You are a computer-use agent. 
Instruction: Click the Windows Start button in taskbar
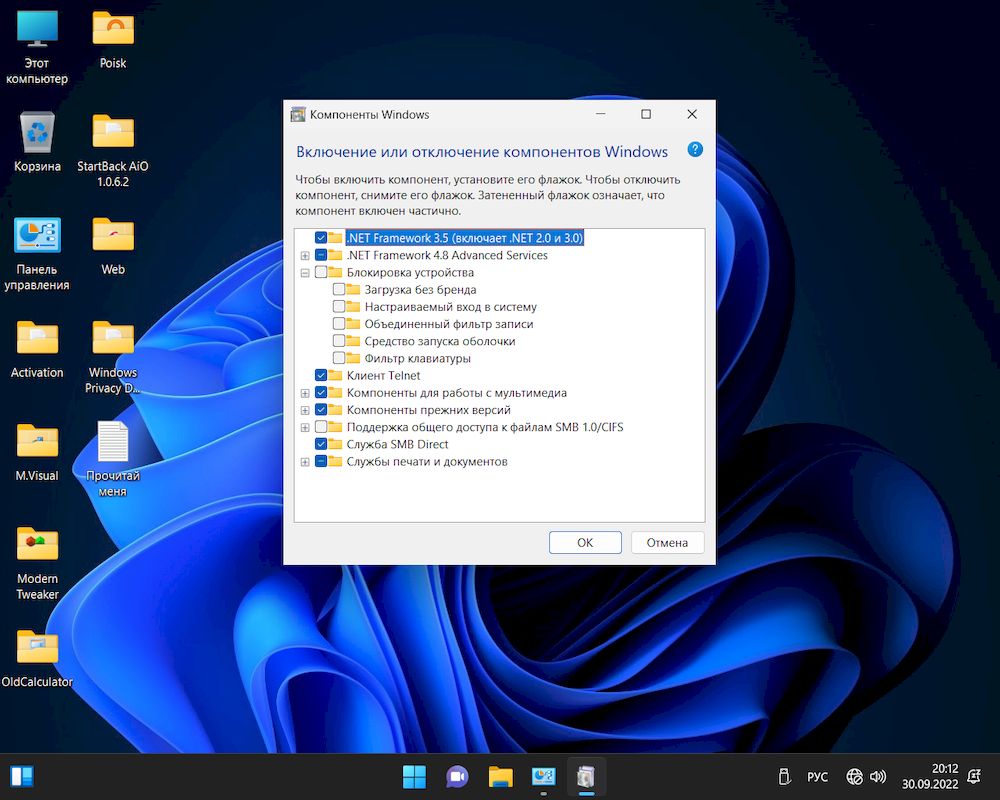[413, 776]
